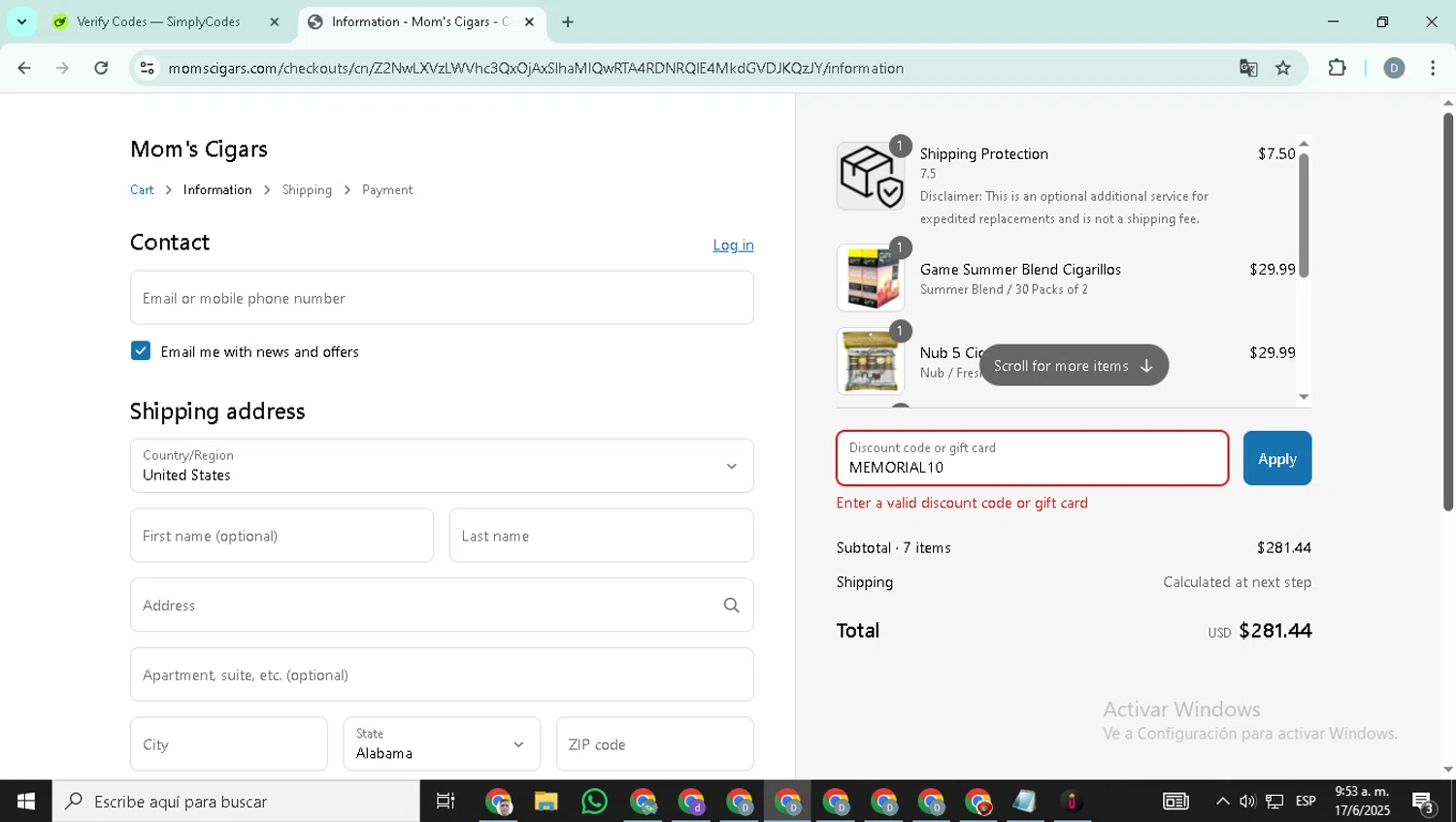Open the tab search dropdown arrow
Image resolution: width=1456 pixels, height=822 pixels.
[x=21, y=21]
